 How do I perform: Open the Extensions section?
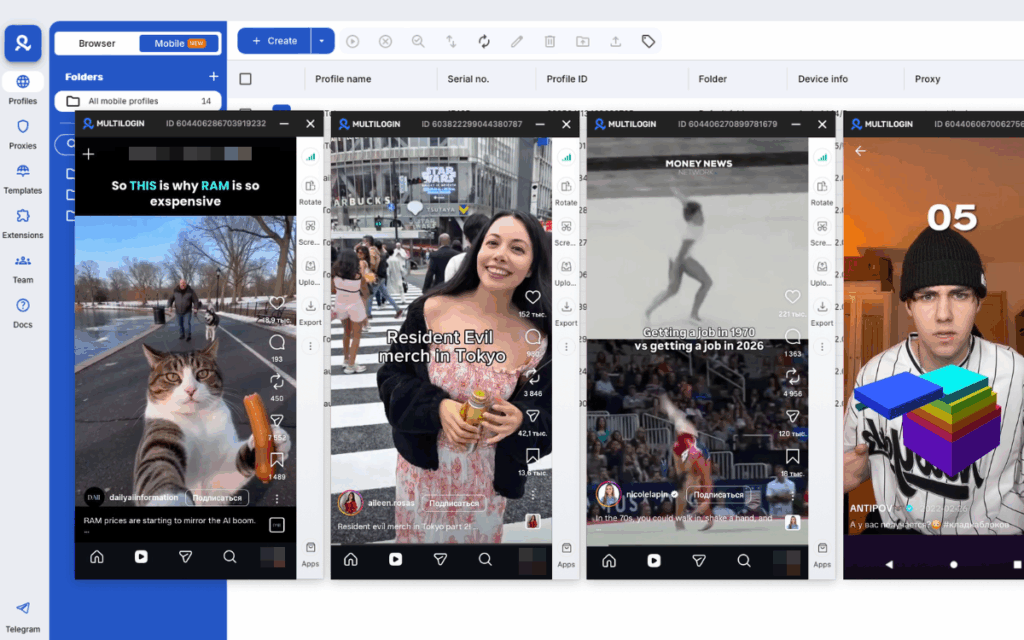(22, 222)
